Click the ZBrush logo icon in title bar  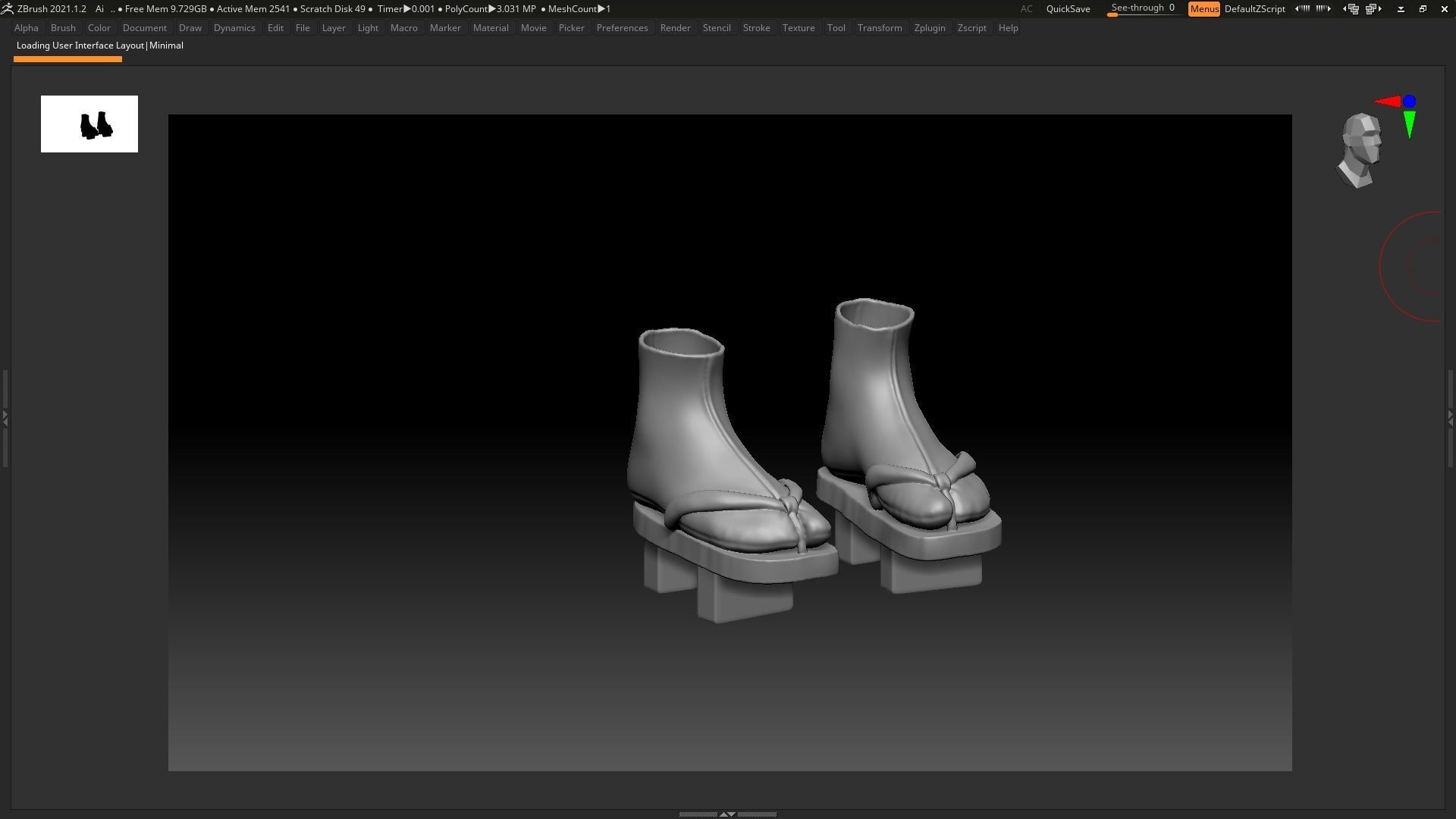click(7, 9)
